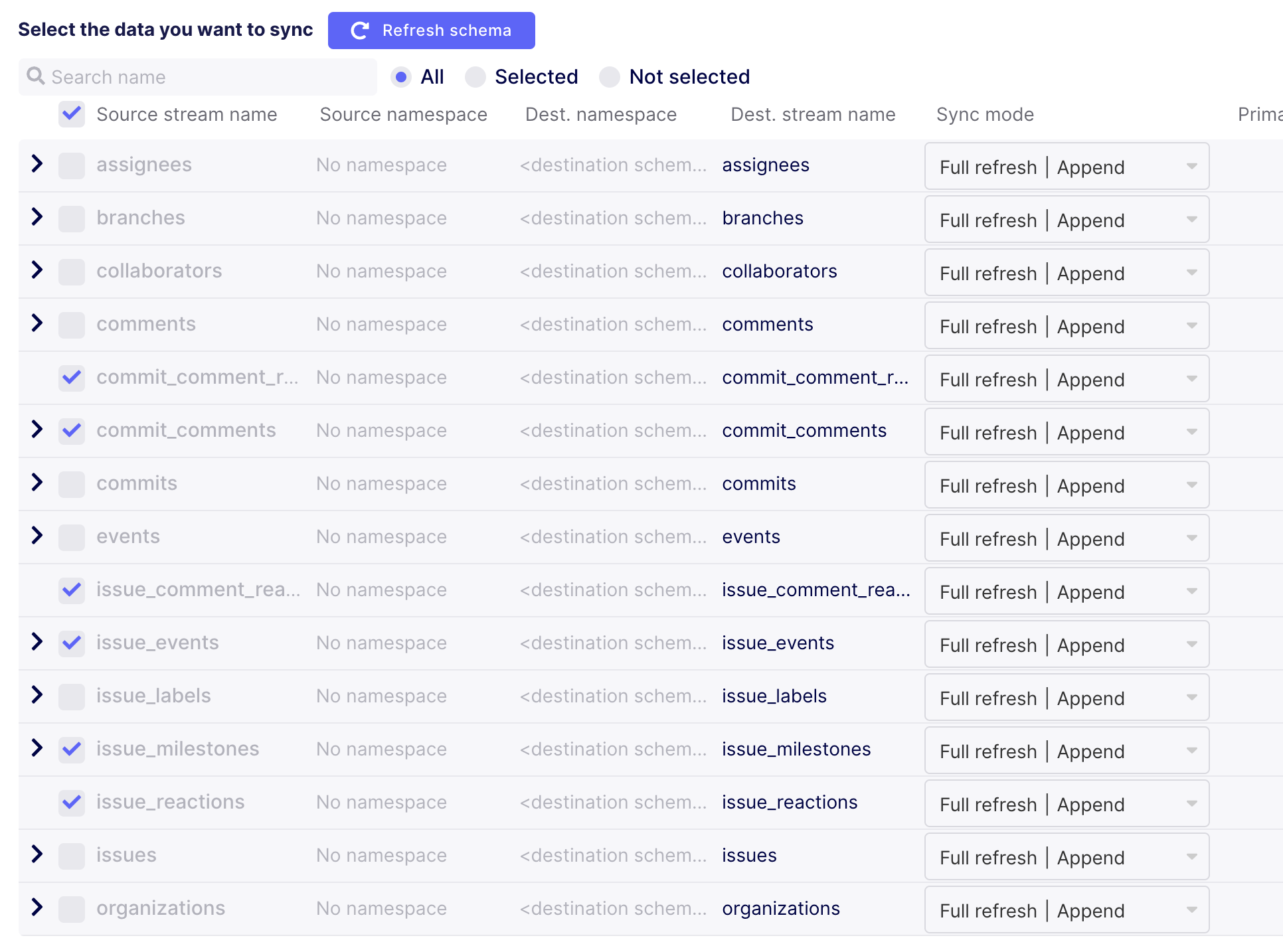Expand the assignees stream row
The image size is (1283, 952).
coord(37,165)
